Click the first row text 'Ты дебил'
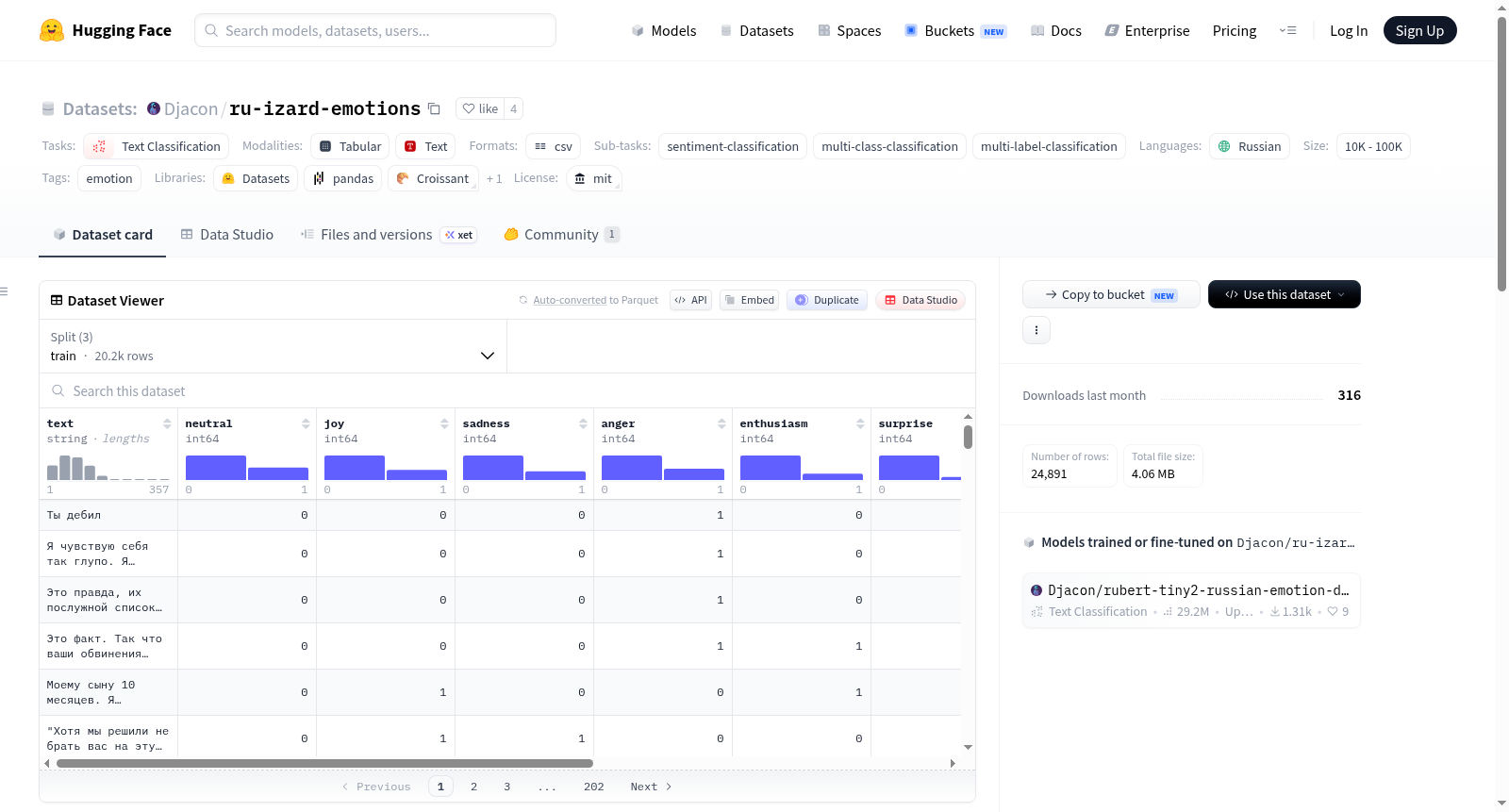The height and width of the screenshot is (812, 1509). [74, 515]
